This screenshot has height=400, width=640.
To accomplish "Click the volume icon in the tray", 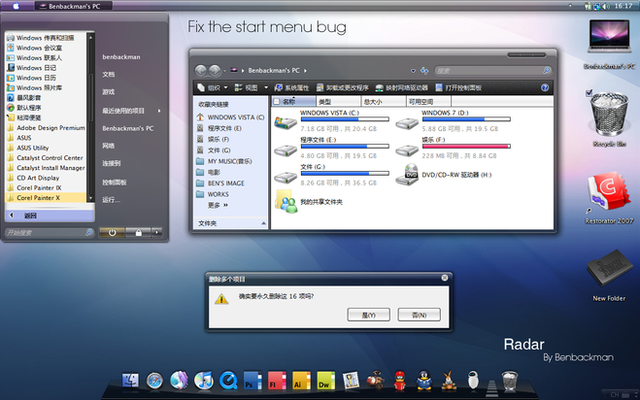I will coord(605,6).
